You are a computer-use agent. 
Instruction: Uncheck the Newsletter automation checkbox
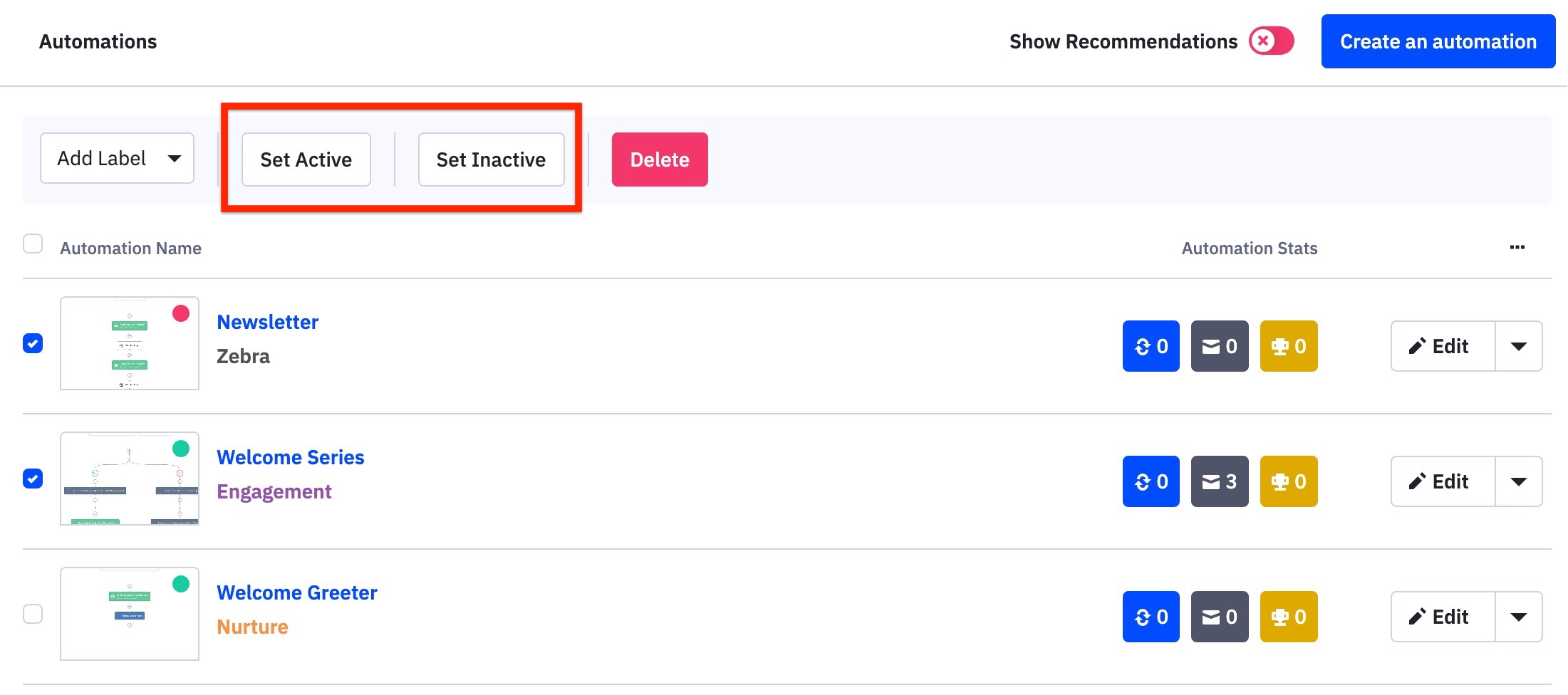click(x=33, y=343)
